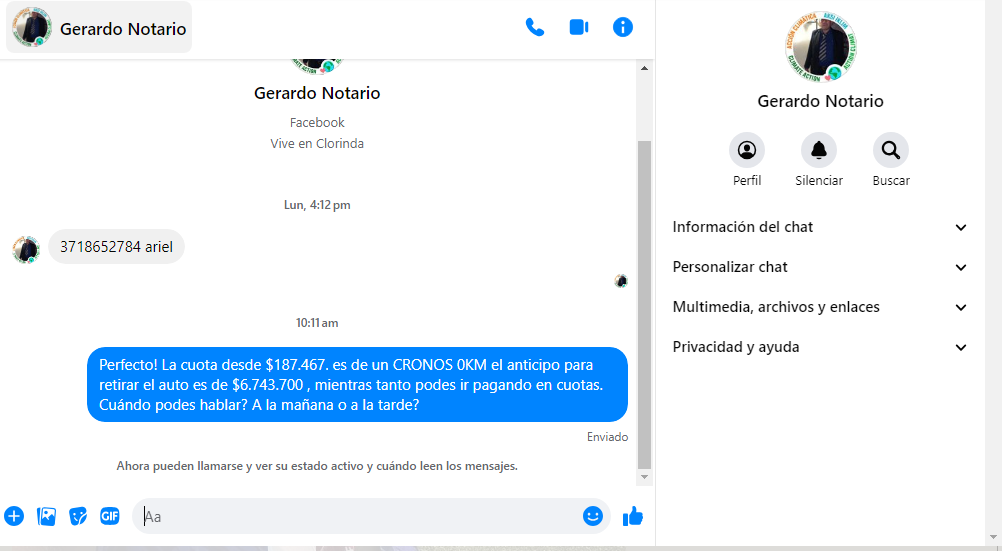Image resolution: width=1002 pixels, height=551 pixels.
Task: Open the GIF picker
Action: click(110, 516)
